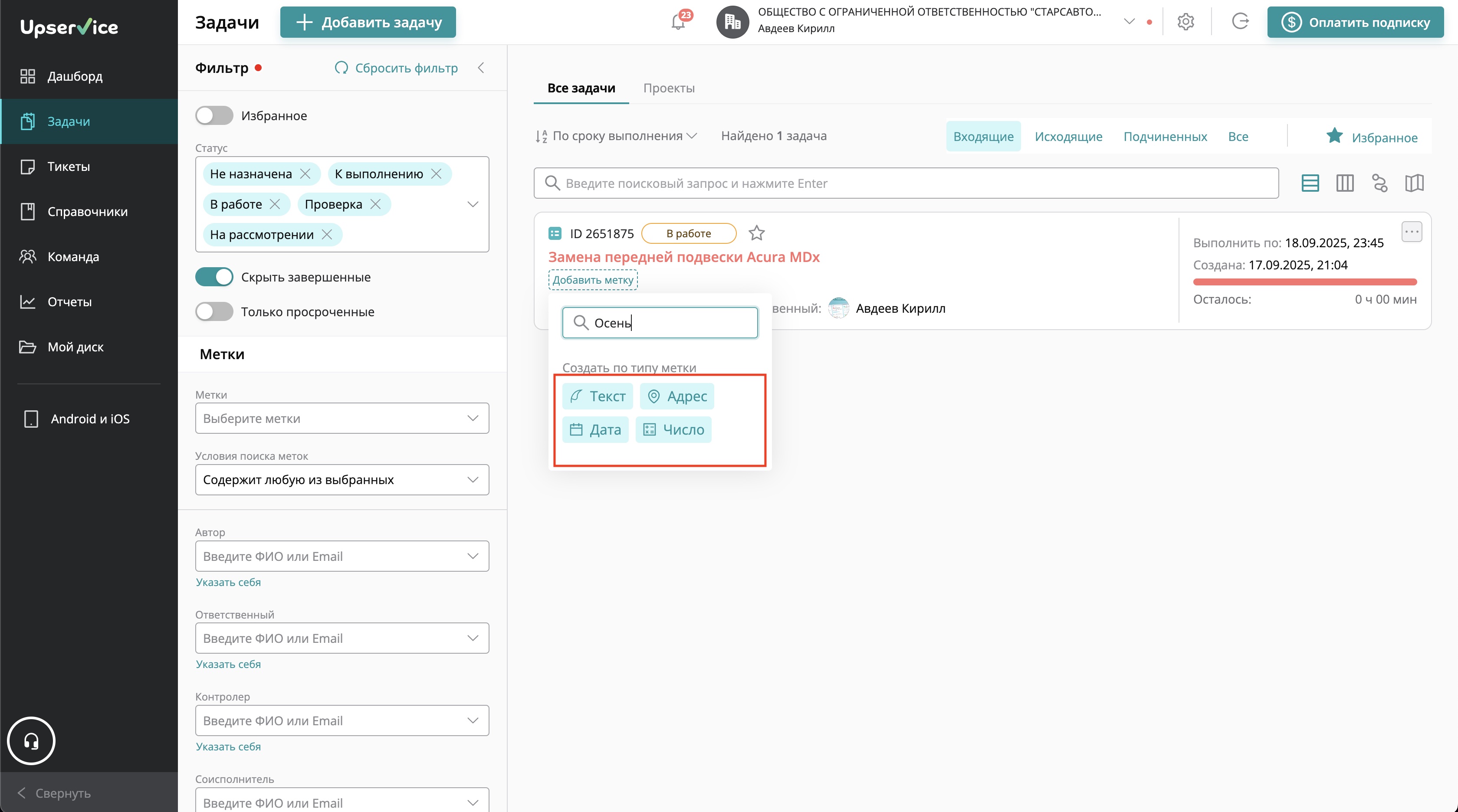Open the three-dots menu of the task card
1458x812 pixels.
[x=1412, y=232]
